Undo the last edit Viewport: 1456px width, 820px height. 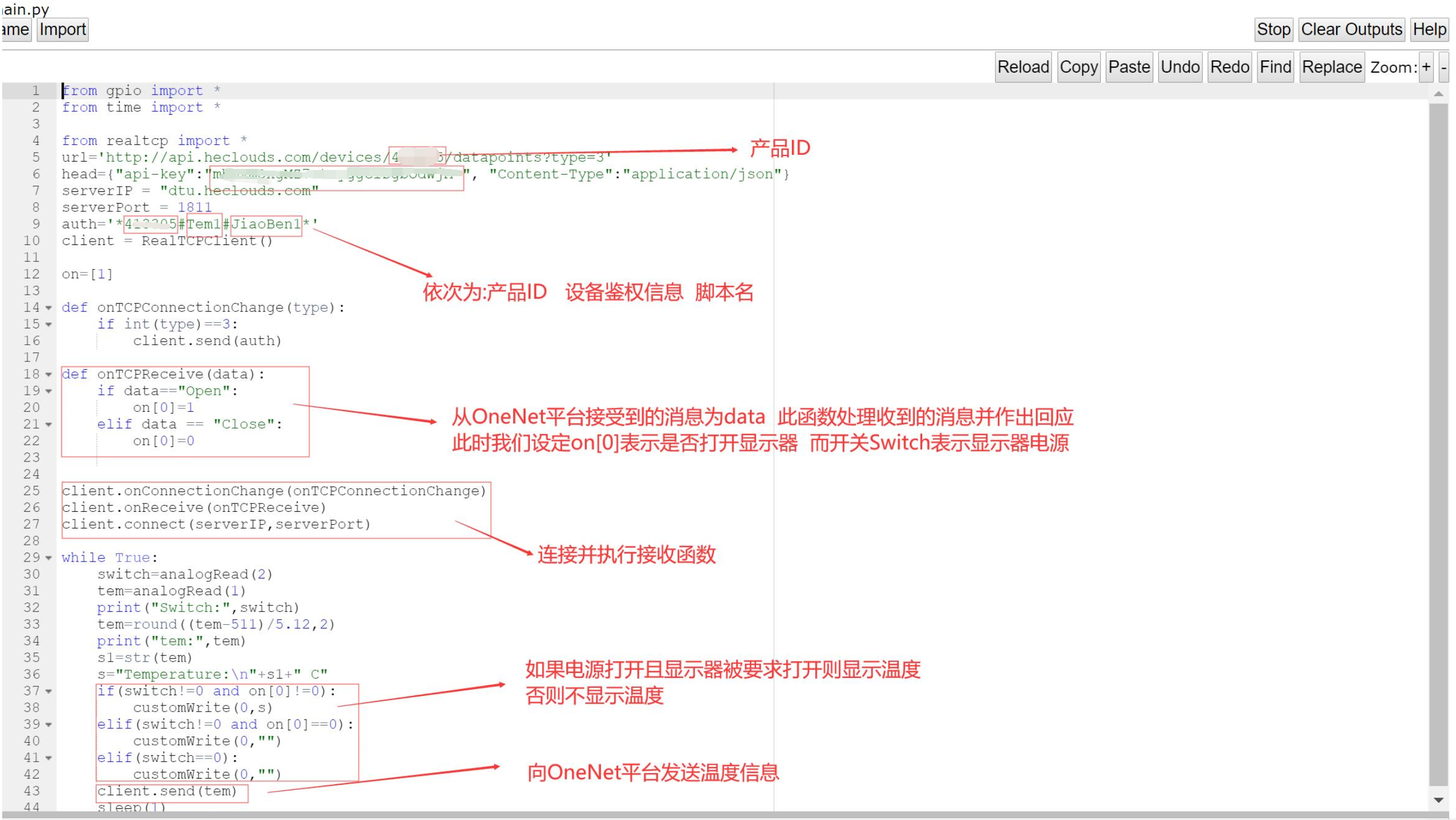point(1180,67)
